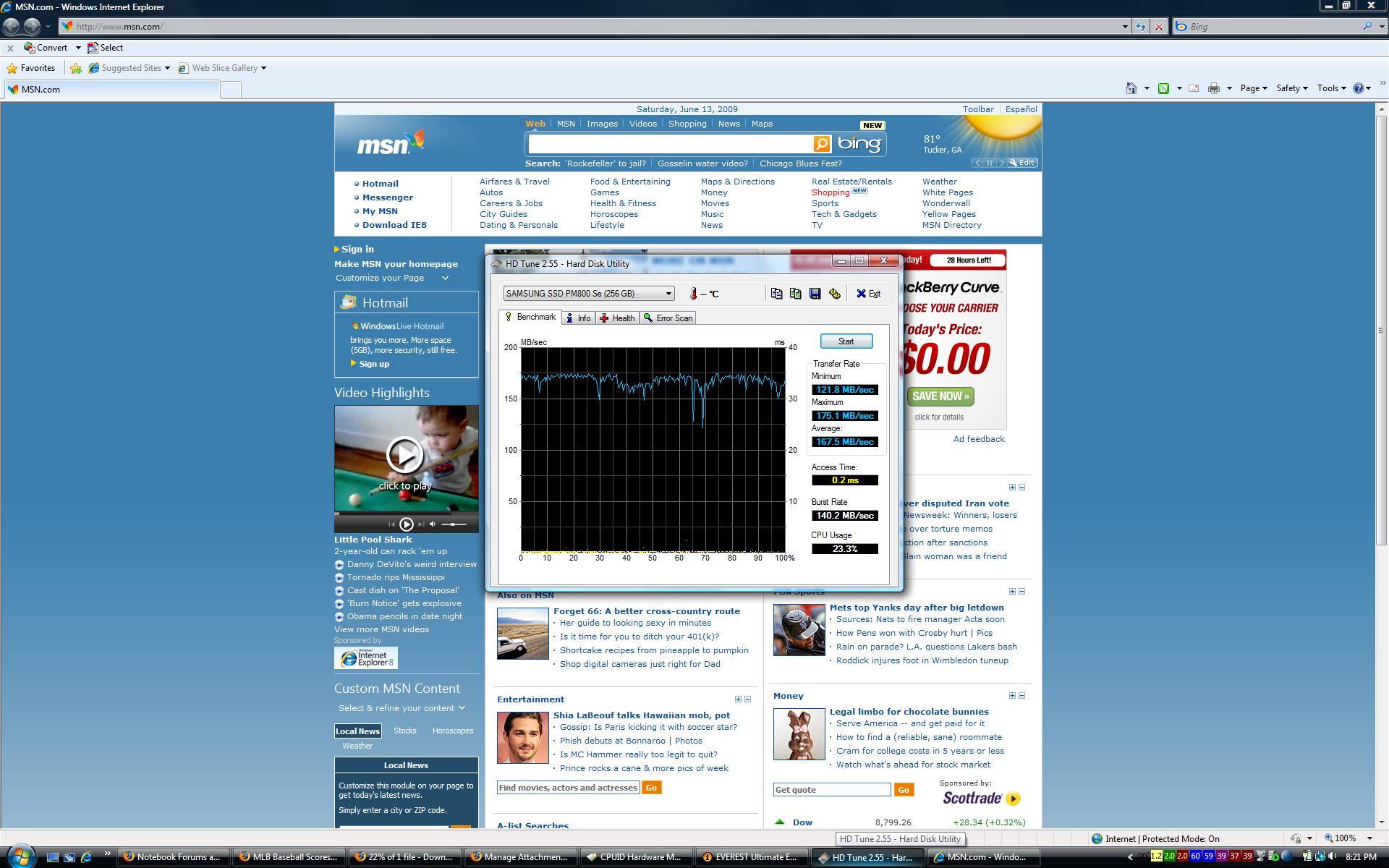Click the MSN web search input field

[670, 144]
